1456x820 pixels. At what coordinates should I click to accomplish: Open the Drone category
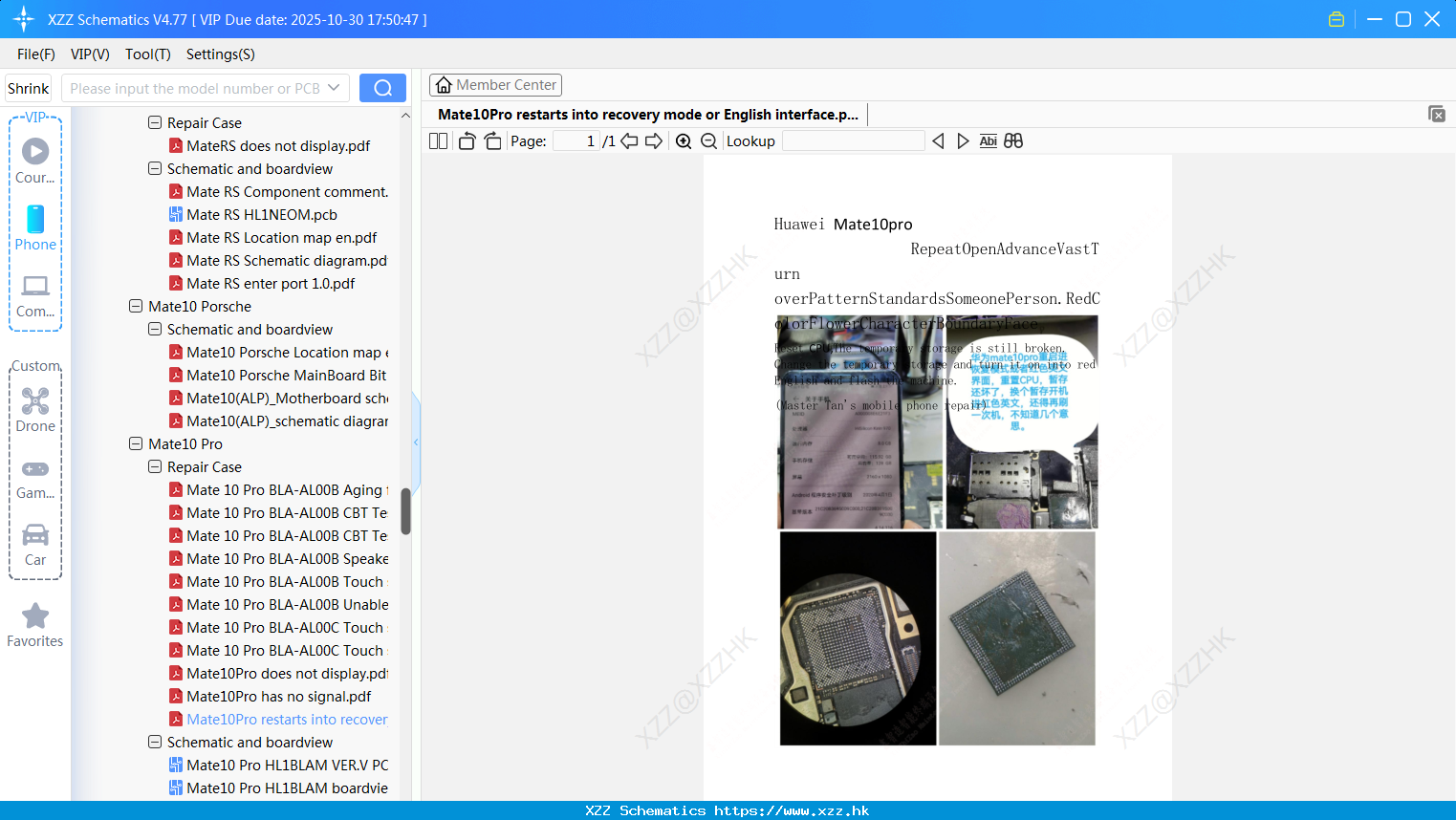tap(35, 410)
